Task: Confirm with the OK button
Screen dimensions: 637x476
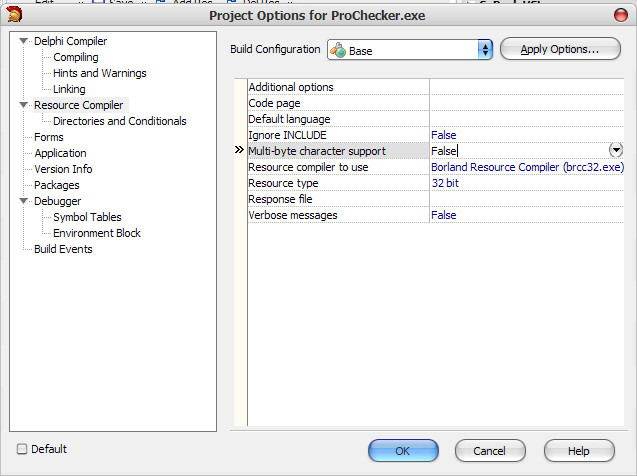Action: point(403,451)
